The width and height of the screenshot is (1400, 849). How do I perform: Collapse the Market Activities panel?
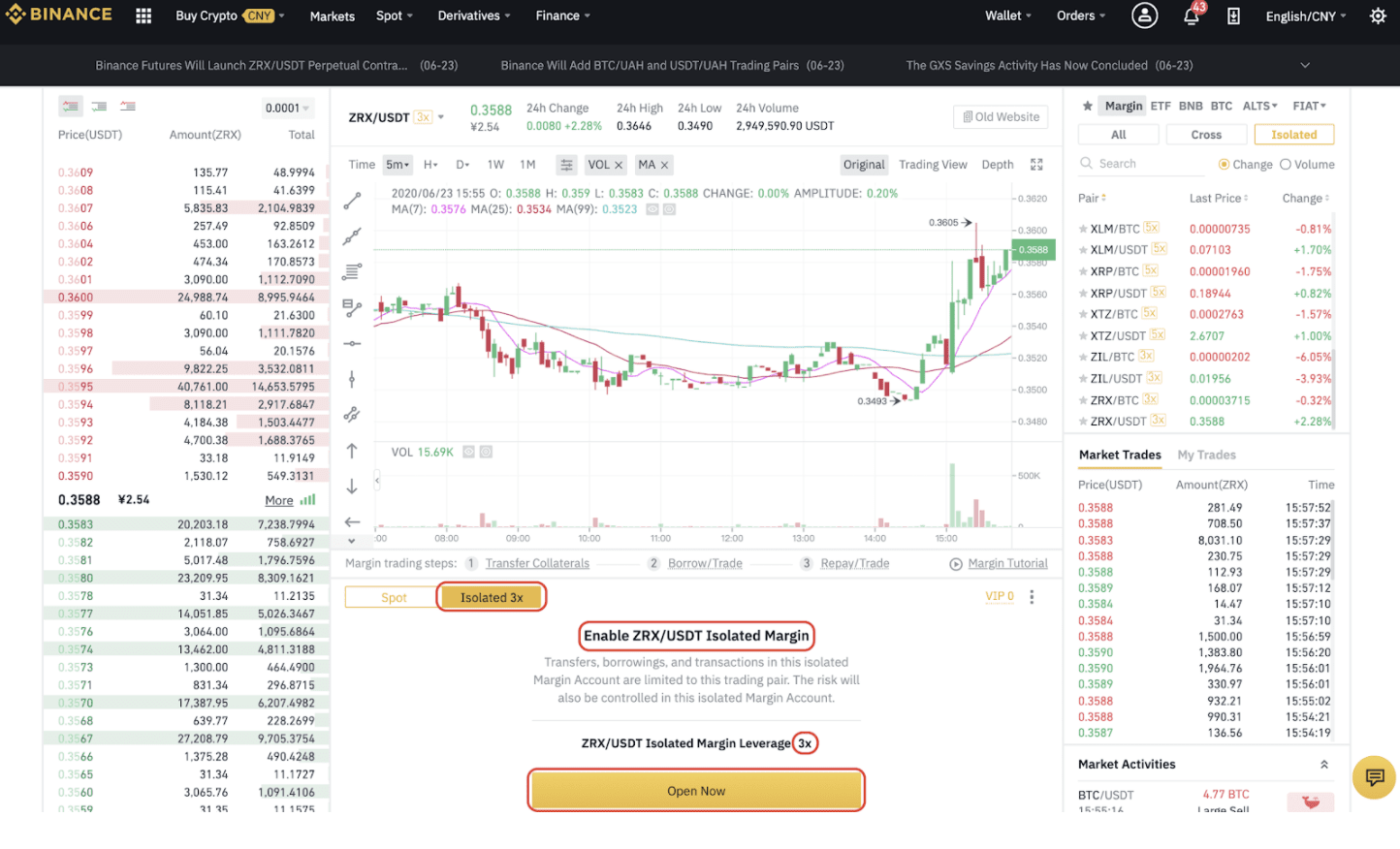point(1324,765)
